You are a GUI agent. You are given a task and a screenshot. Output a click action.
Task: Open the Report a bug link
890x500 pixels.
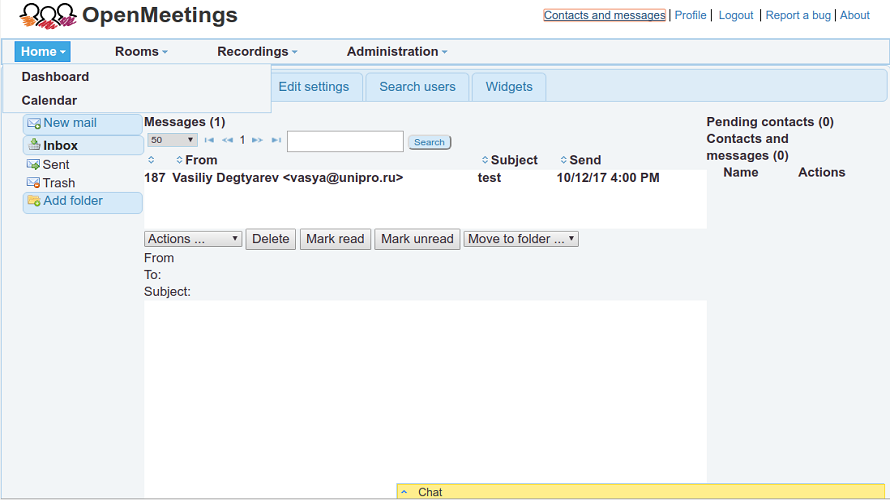tap(798, 16)
